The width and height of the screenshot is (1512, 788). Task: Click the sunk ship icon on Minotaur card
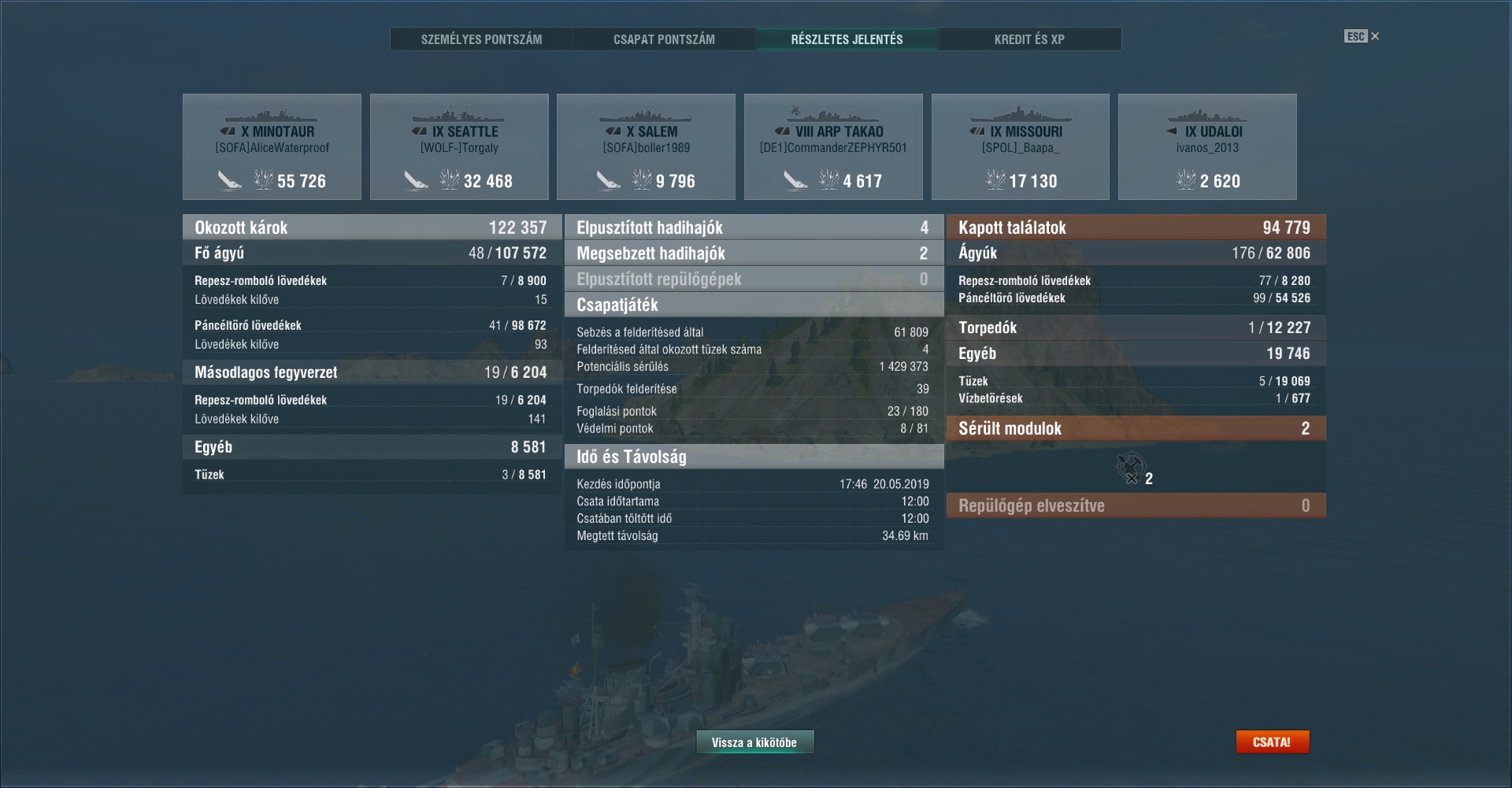coord(229,181)
